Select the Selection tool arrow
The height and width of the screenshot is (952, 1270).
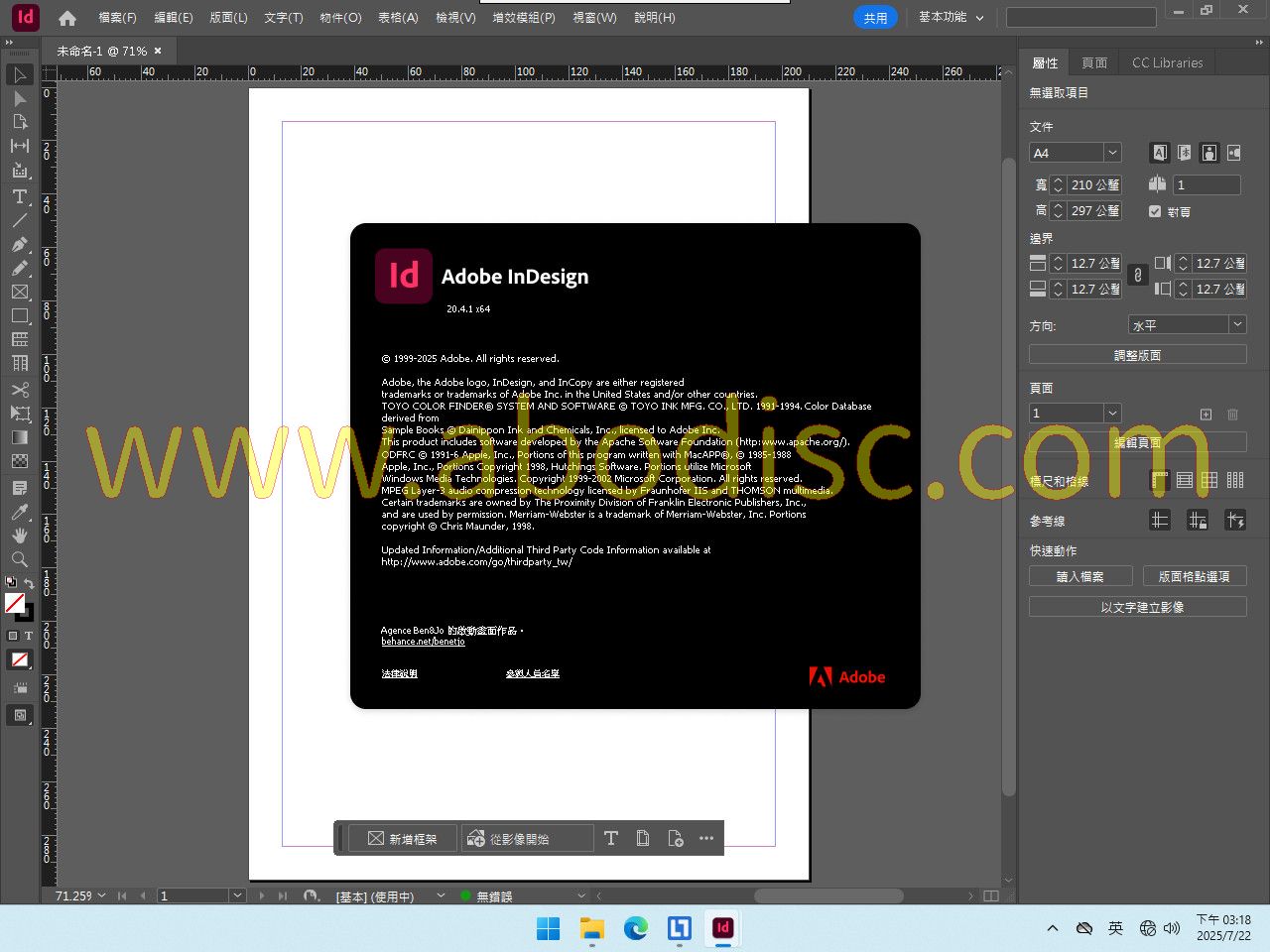click(x=20, y=75)
